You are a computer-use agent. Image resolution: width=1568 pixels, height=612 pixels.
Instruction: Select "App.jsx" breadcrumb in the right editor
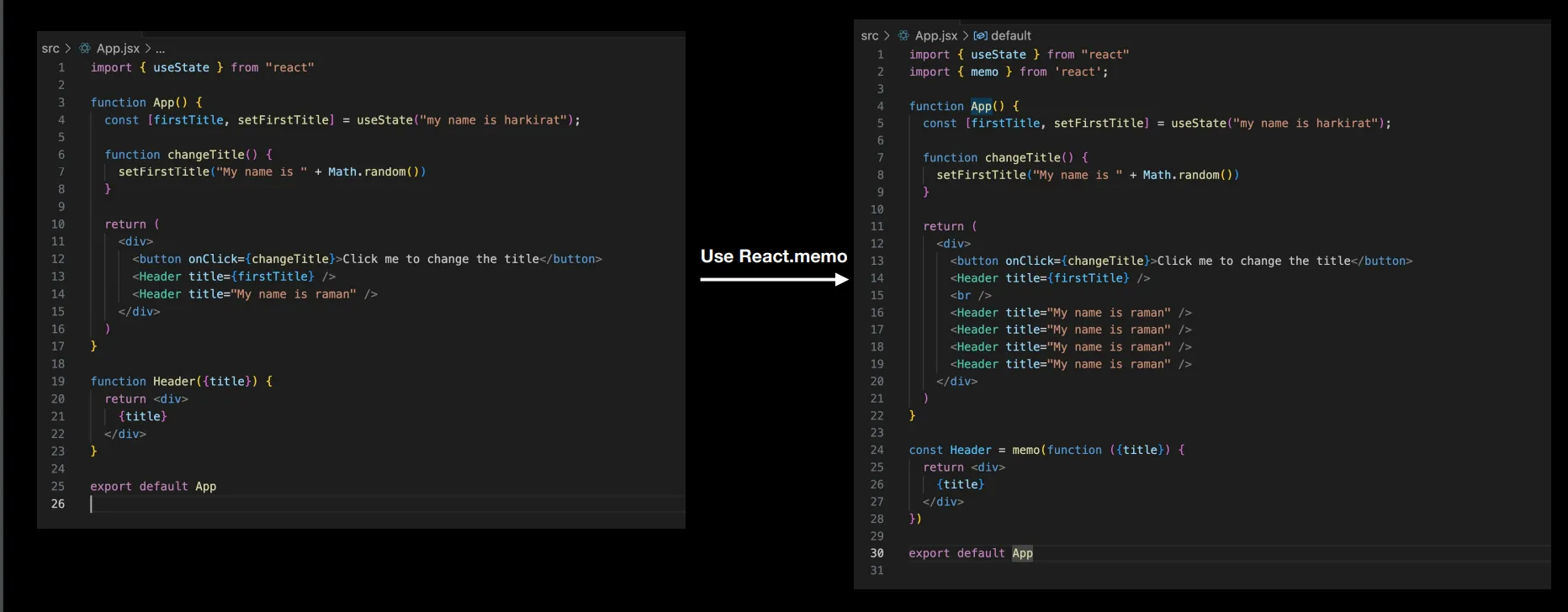pos(936,36)
